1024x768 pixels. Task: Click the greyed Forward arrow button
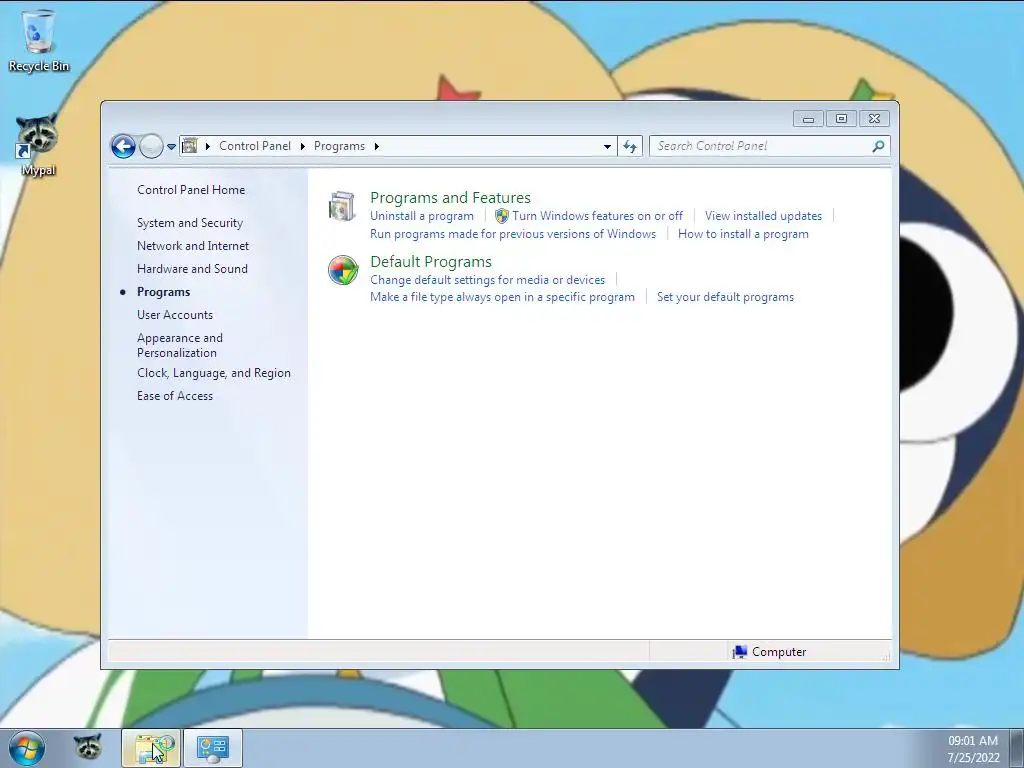coord(151,146)
